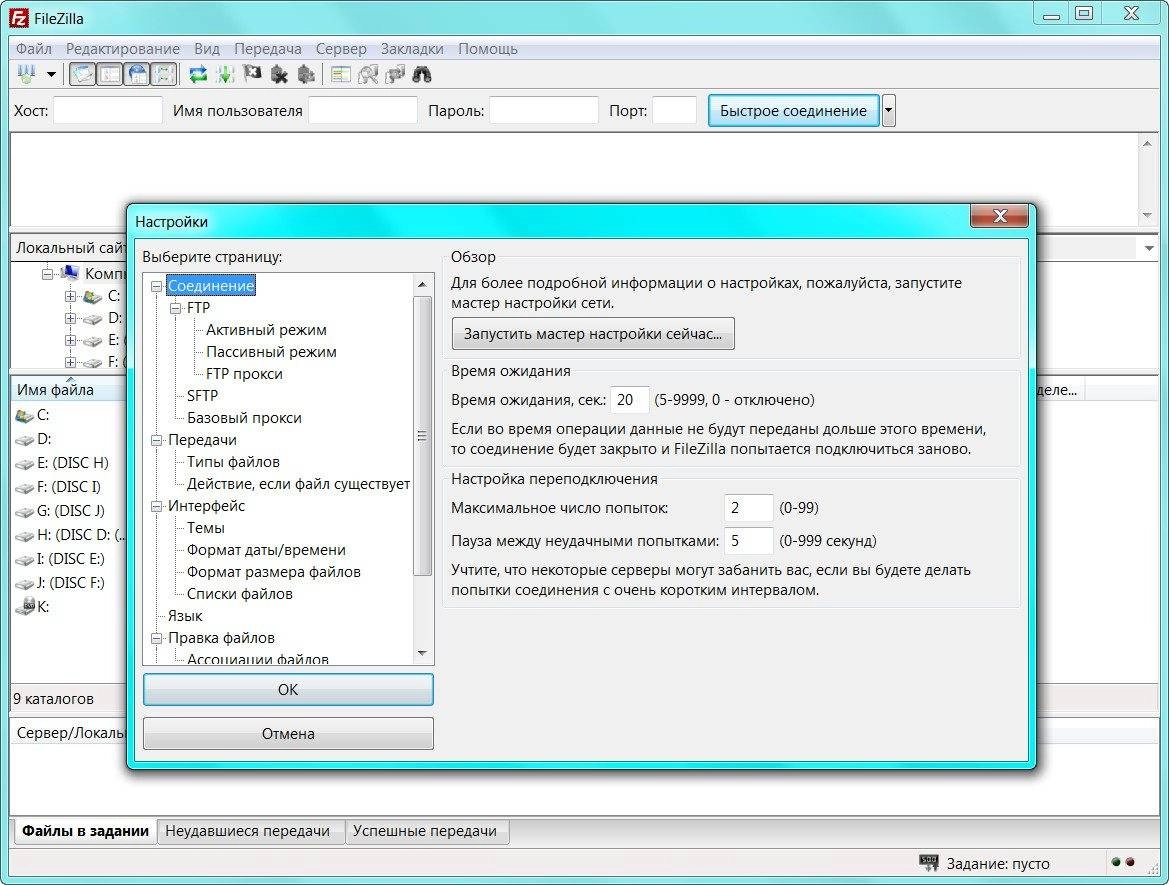Select the FTP прокси settings page

[x=244, y=374]
